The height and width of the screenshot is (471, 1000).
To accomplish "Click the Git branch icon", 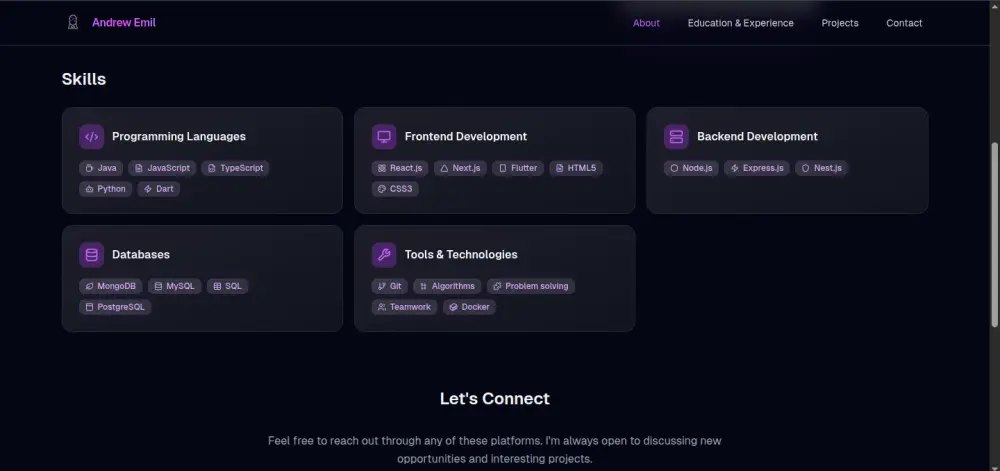I will coord(382,286).
